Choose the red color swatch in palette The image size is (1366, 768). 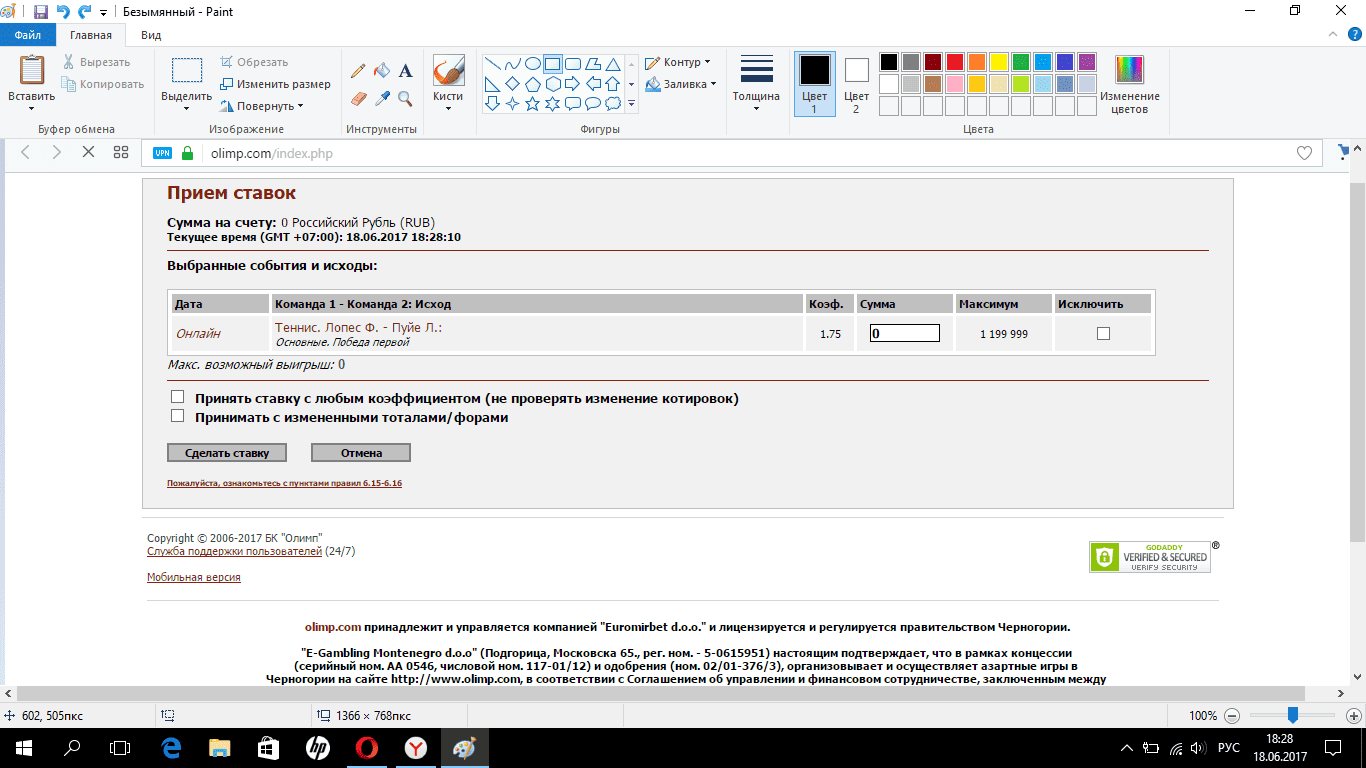pyautogui.click(x=955, y=62)
